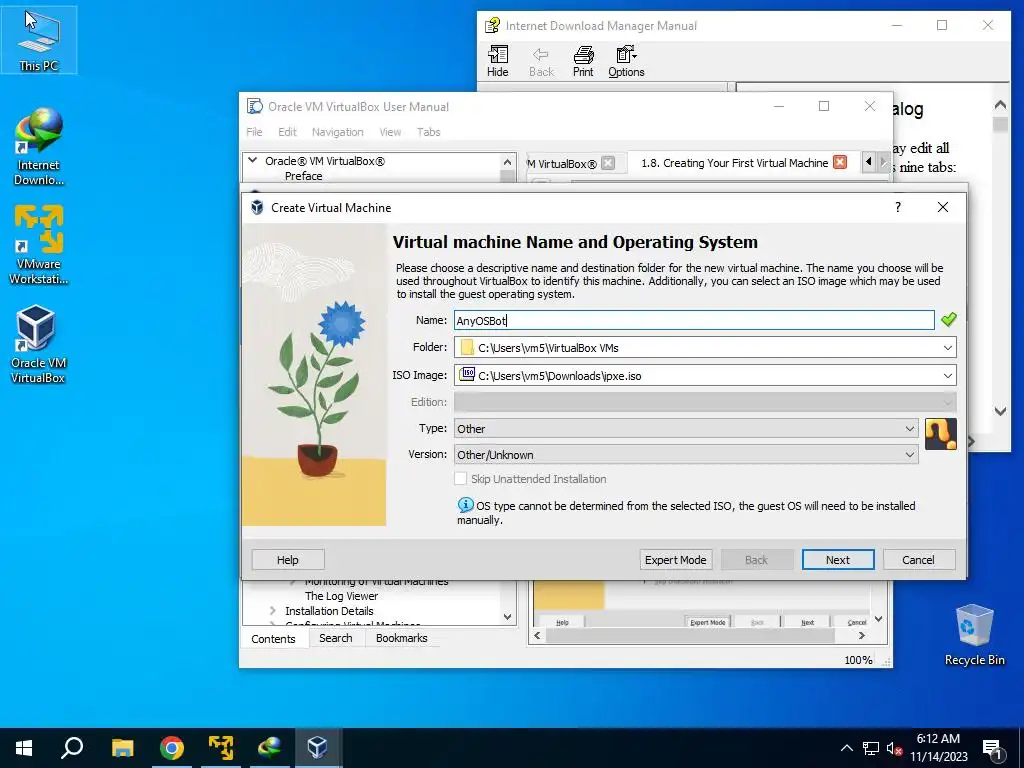Click Print in IDM Manual toolbar

(583, 61)
